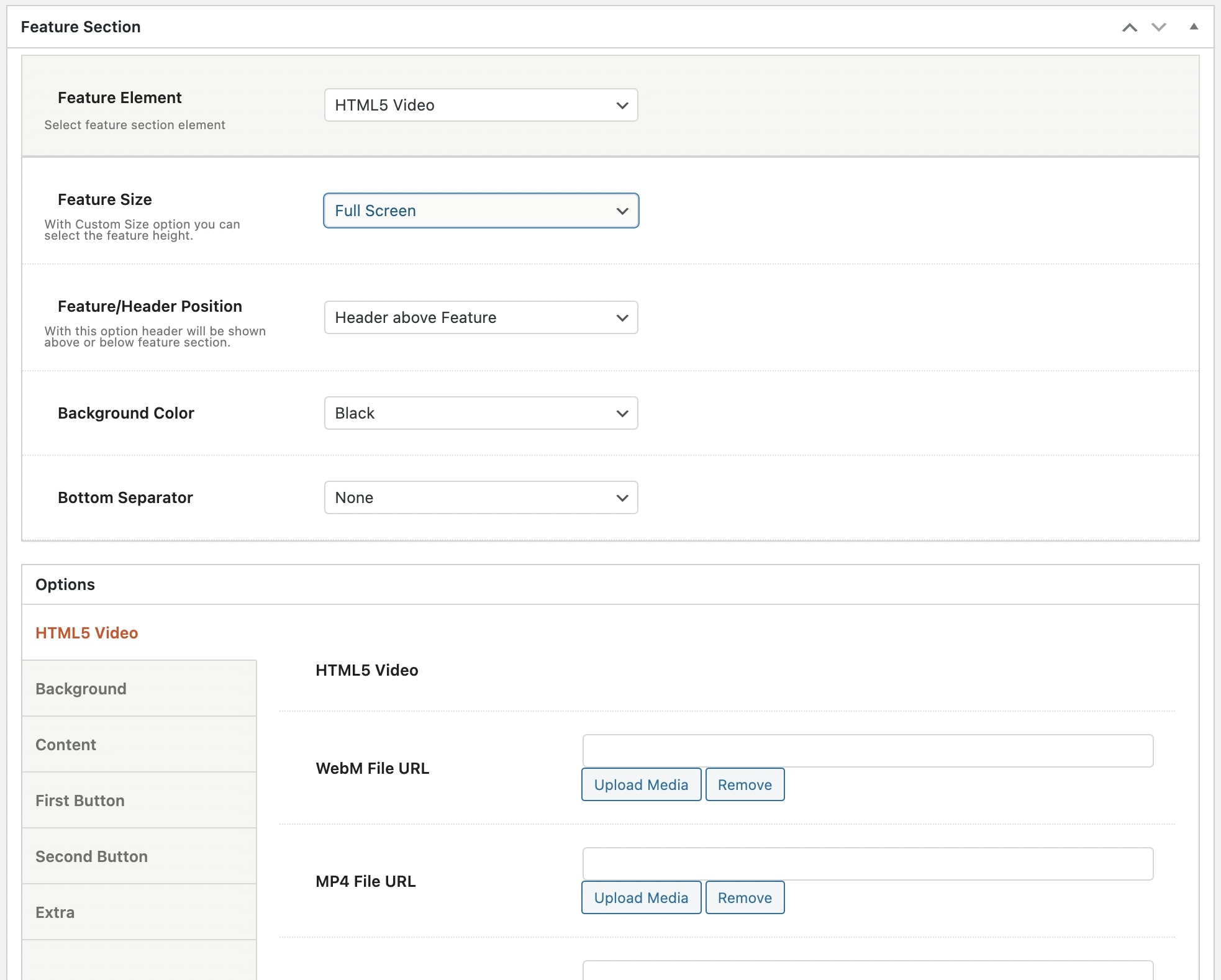This screenshot has height=980, width=1221.
Task: Click Remove next to WebM File URL
Action: click(x=745, y=784)
